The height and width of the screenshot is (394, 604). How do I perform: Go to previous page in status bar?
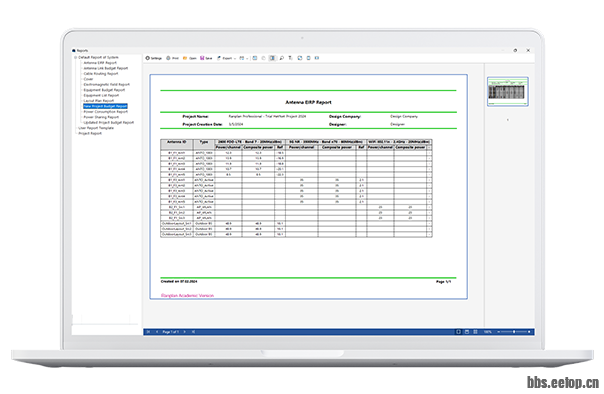[157, 332]
